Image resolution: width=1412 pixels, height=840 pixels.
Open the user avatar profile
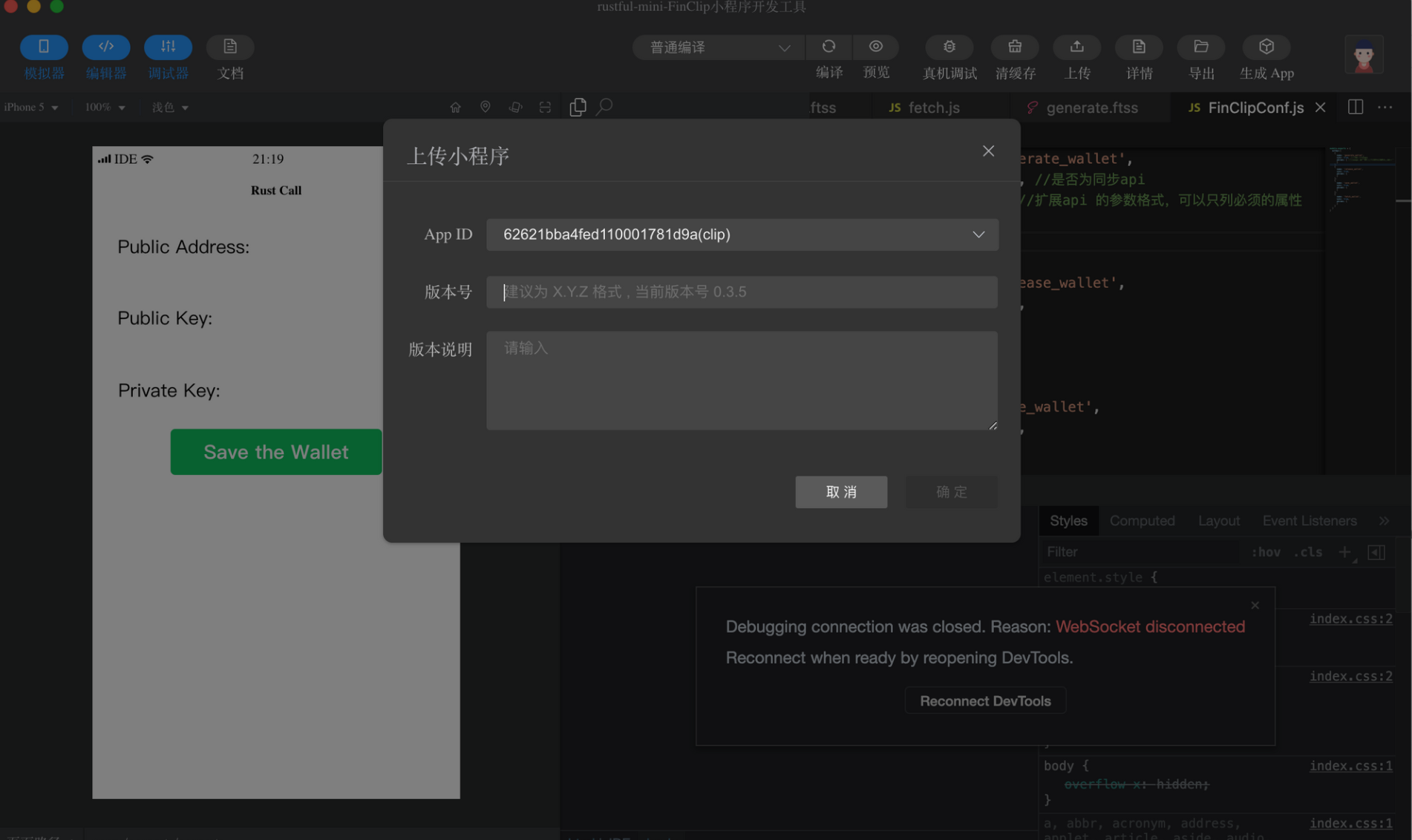pyautogui.click(x=1364, y=54)
